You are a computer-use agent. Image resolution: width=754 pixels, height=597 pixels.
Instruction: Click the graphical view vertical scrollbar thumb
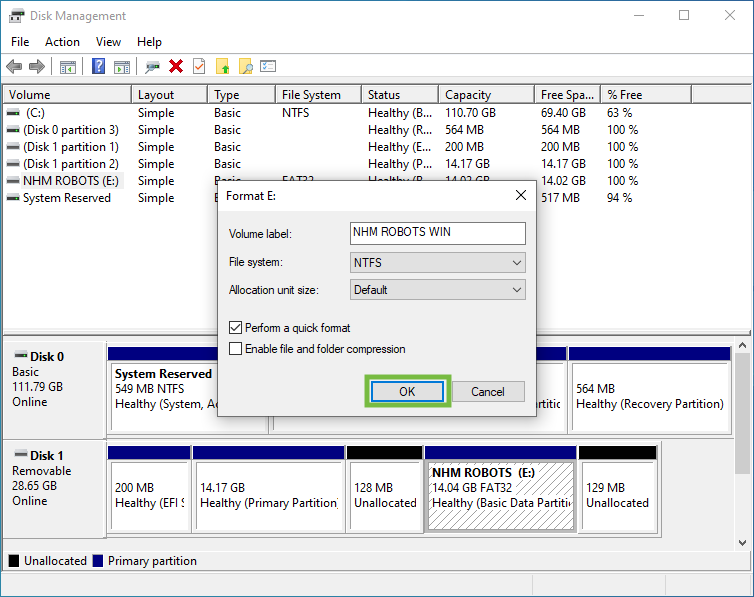point(742,412)
